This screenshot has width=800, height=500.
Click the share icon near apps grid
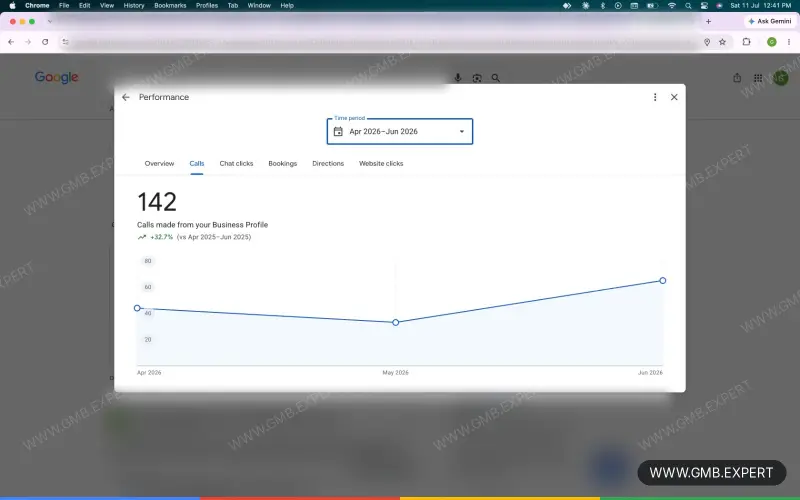(x=737, y=78)
